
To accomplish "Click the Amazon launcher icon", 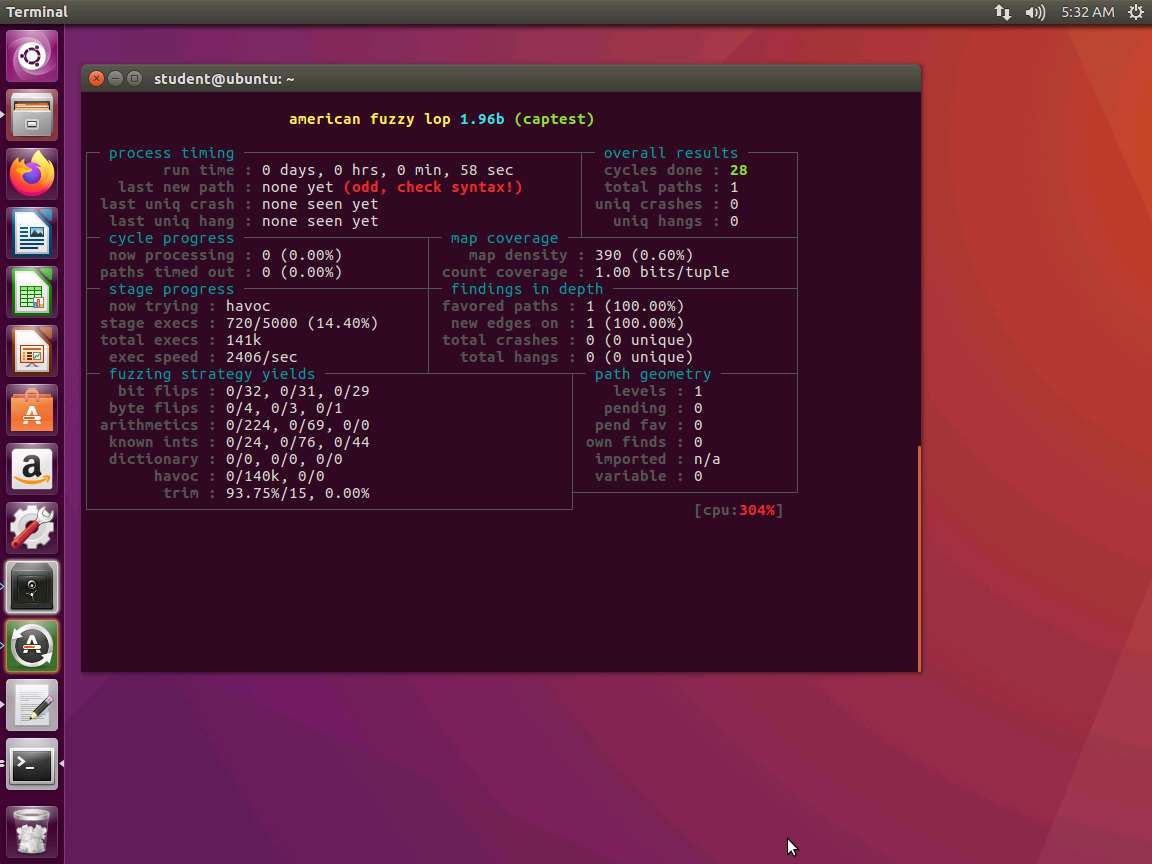I will point(32,470).
